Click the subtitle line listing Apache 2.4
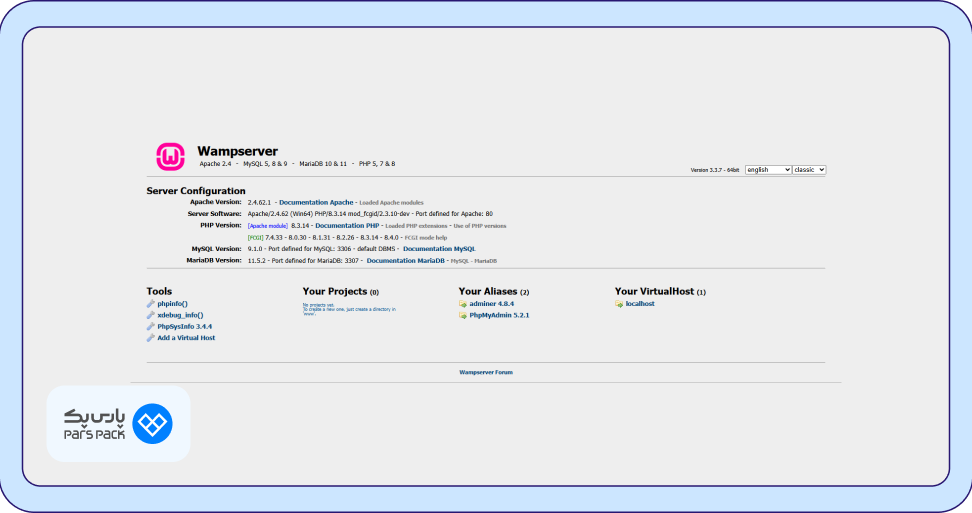This screenshot has width=972, height=513. point(298,164)
